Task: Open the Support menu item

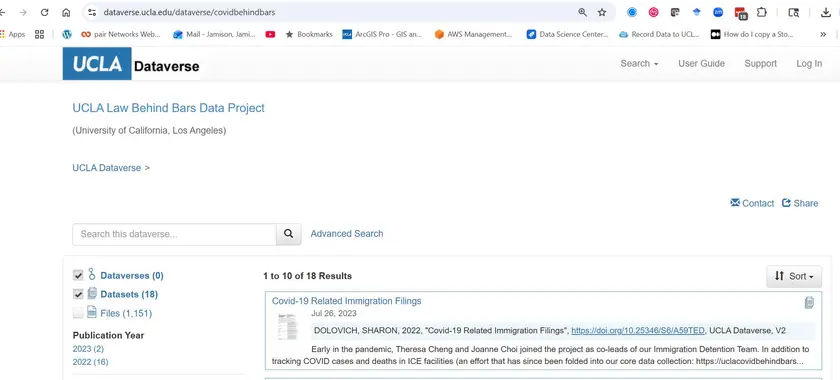Action: [x=760, y=63]
